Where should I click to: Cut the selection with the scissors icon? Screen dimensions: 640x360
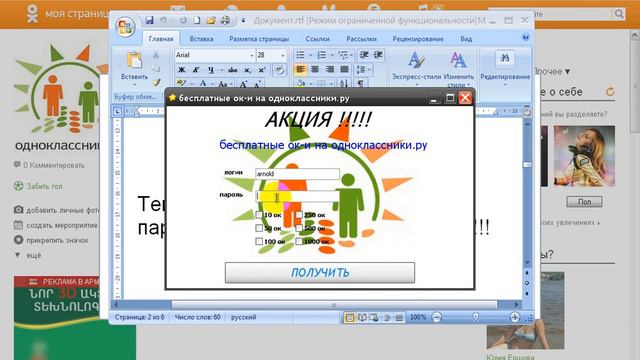coord(156,55)
